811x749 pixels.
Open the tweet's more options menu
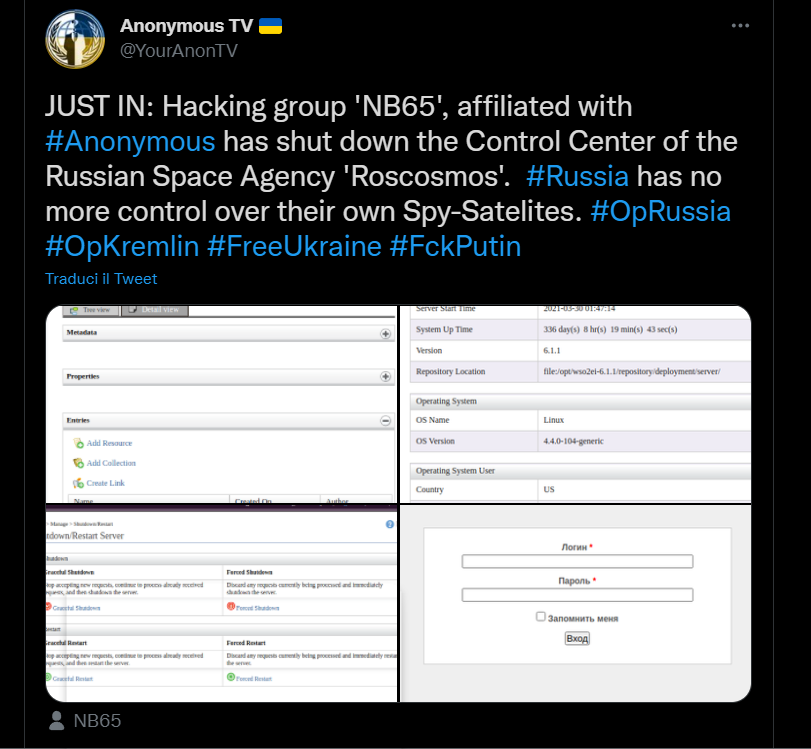[740, 26]
